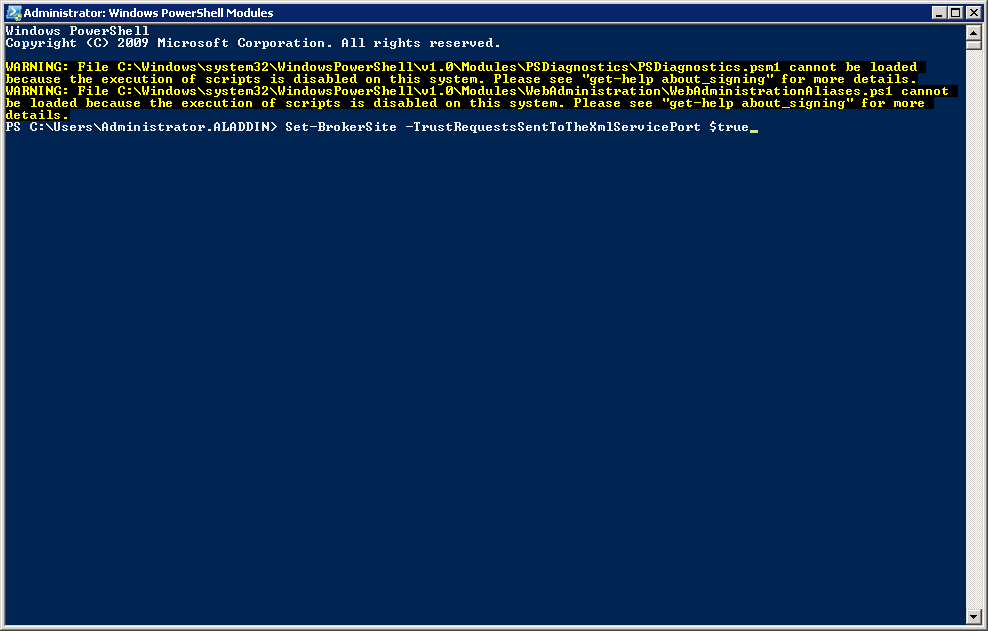Click the Copyright 2009 Microsoft Corporation line
988x631 pixels.
point(253,43)
